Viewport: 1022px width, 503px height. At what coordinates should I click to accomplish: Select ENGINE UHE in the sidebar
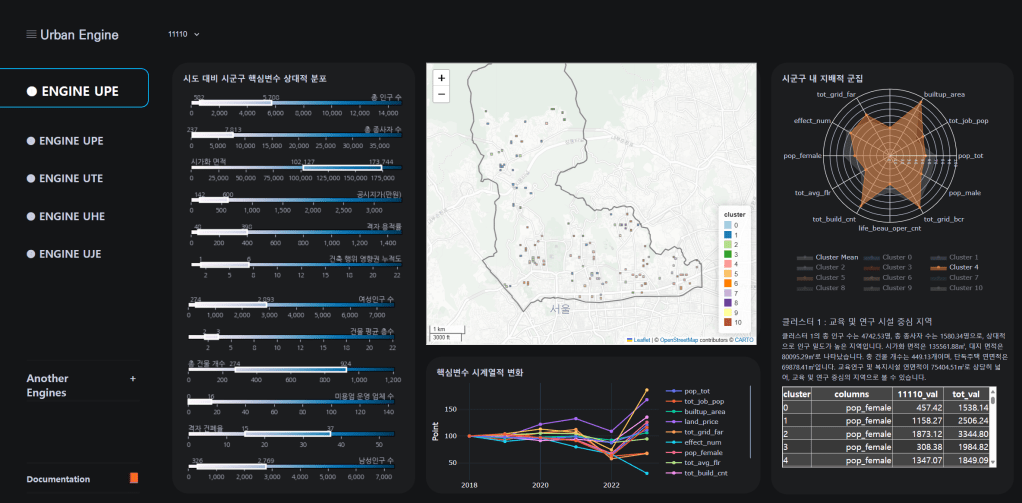coord(71,216)
